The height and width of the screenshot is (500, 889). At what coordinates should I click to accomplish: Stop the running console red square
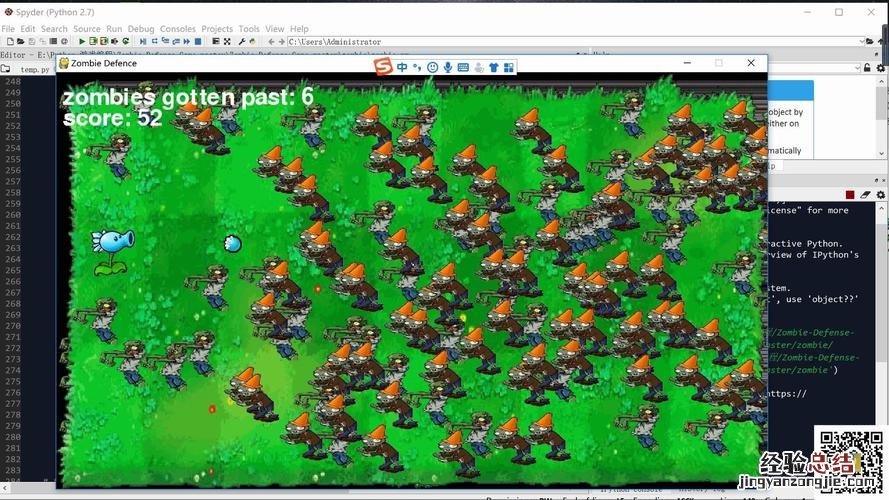(849, 194)
